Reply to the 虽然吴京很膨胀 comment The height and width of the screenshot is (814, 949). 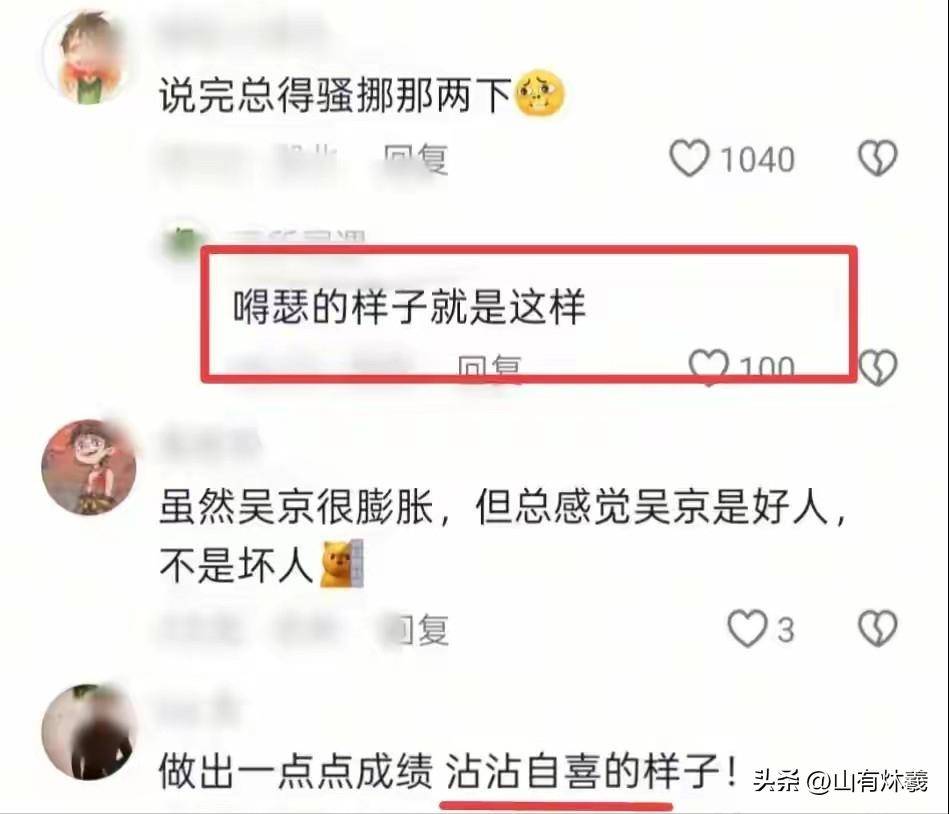point(420,629)
